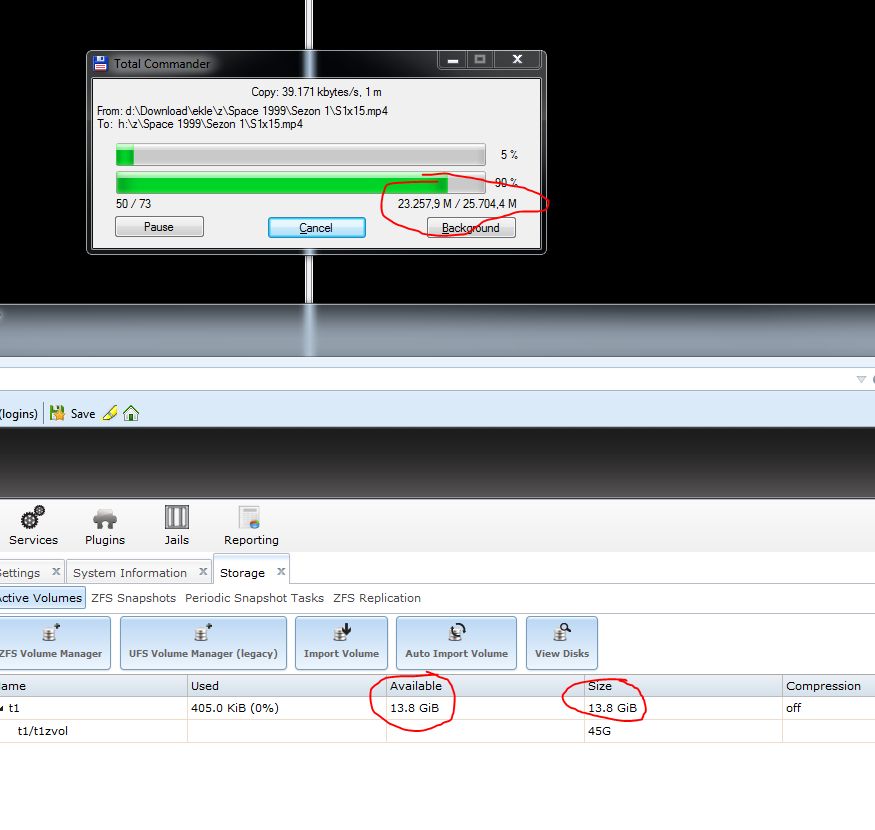The image size is (875, 830).
Task: Click the 23.257,9 M / 25.704,4 M text
Action: coord(457,204)
